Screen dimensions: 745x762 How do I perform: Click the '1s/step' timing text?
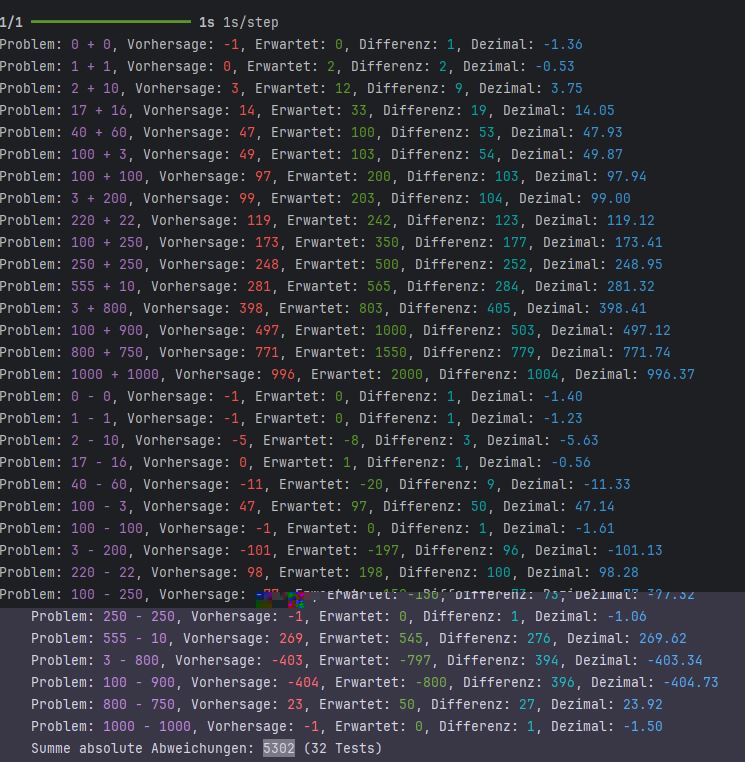[x=251, y=22]
